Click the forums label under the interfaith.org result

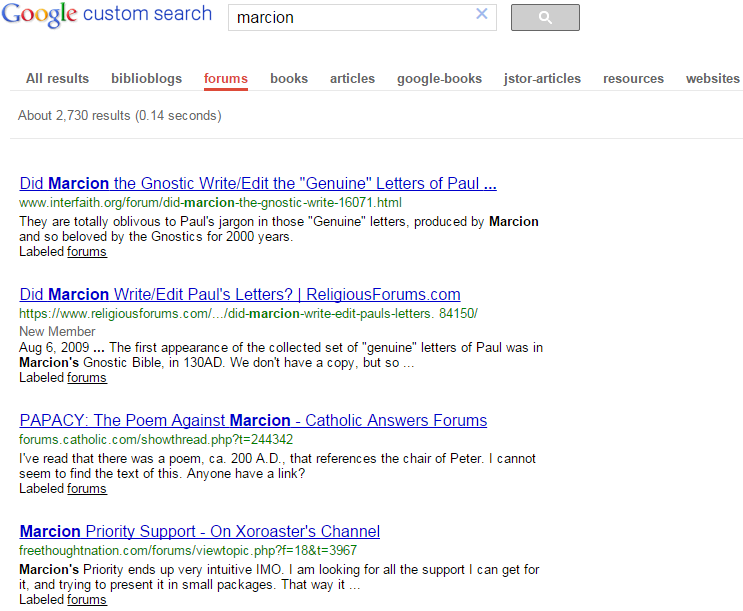[x=87, y=252]
